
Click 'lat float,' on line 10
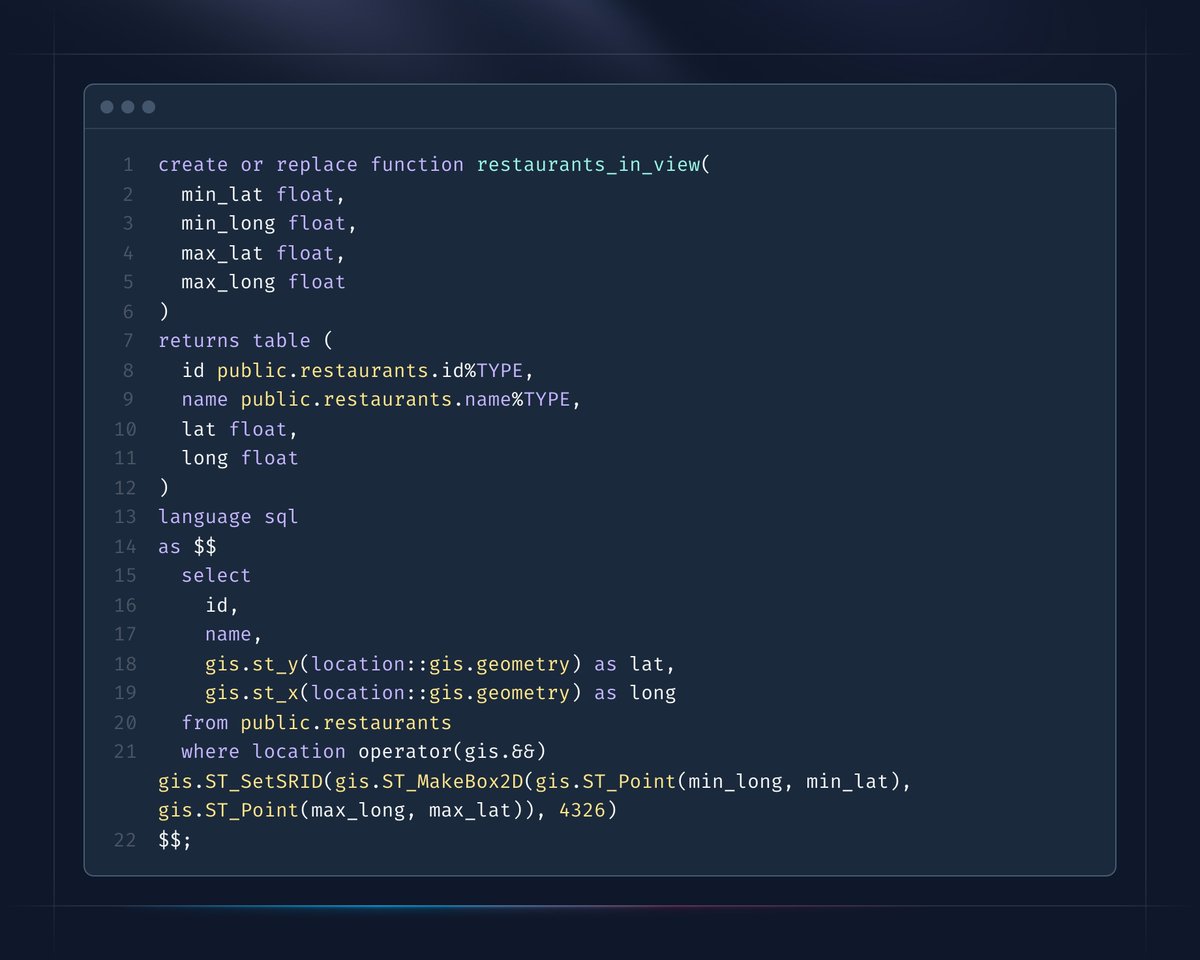pyautogui.click(x=240, y=429)
